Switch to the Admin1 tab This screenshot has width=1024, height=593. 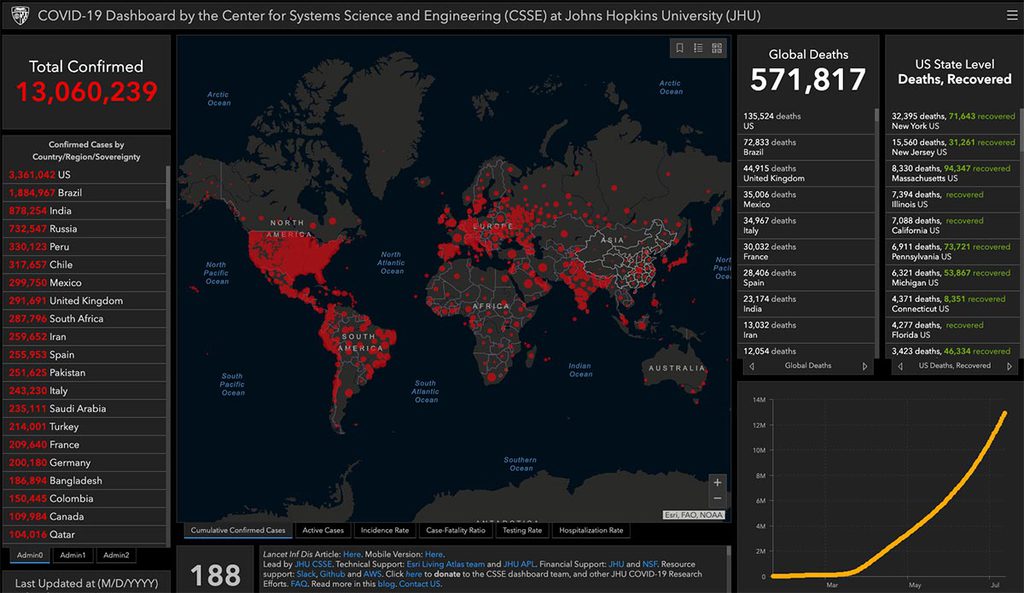click(72, 555)
